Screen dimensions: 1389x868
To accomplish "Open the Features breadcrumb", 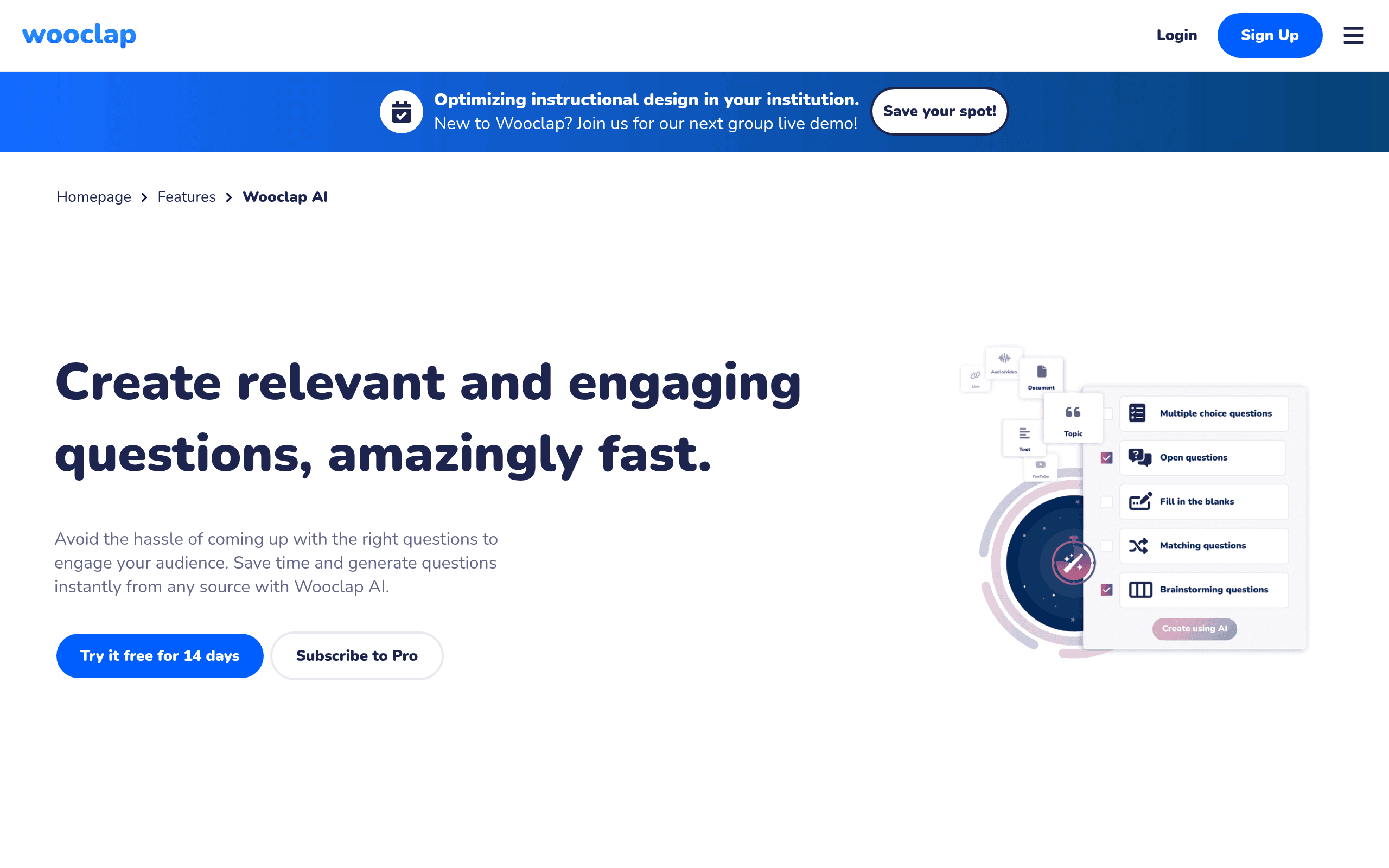I will [x=187, y=197].
